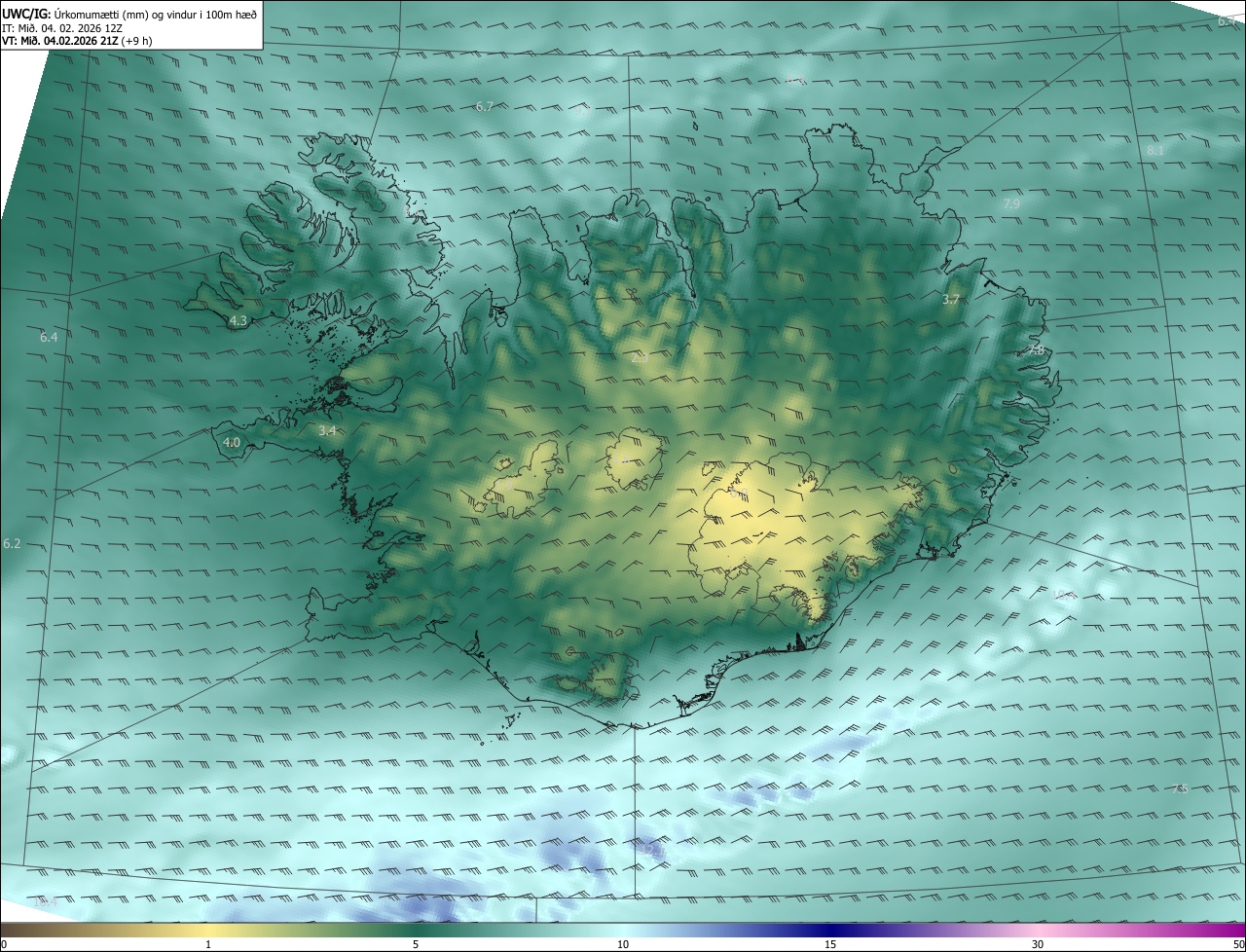
Task: Click the 7.9 value label on the map
Action: click(x=1011, y=203)
